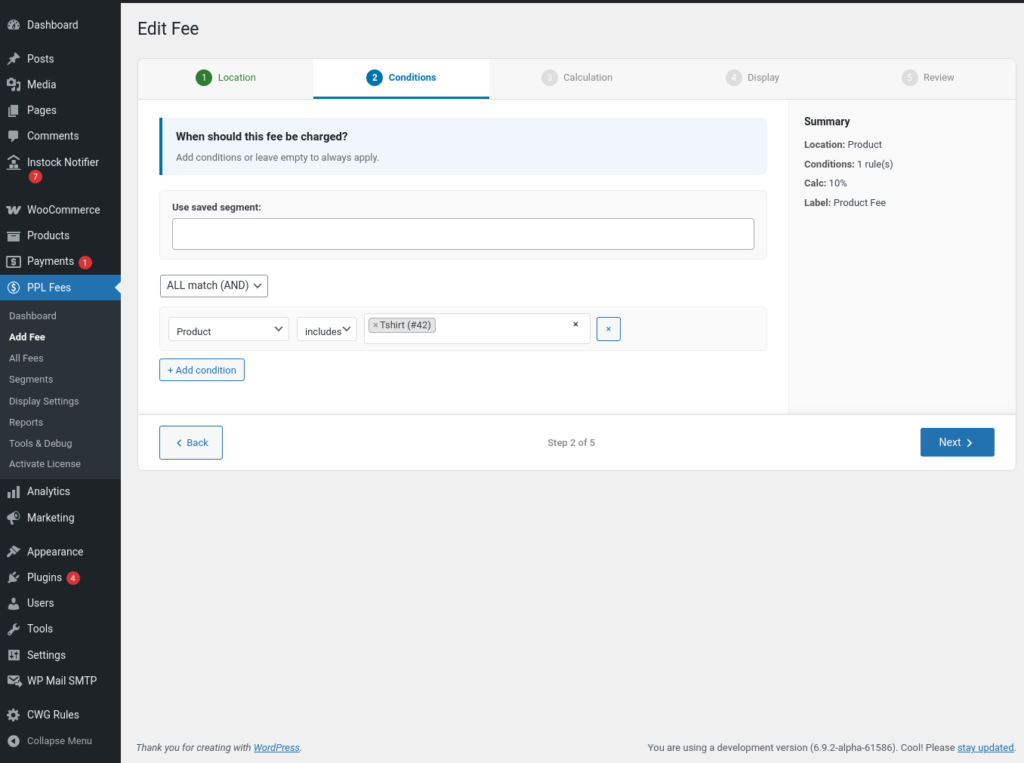Click the Location: Product summary line
Viewport: 1024px width, 763px height.
[x=843, y=144]
